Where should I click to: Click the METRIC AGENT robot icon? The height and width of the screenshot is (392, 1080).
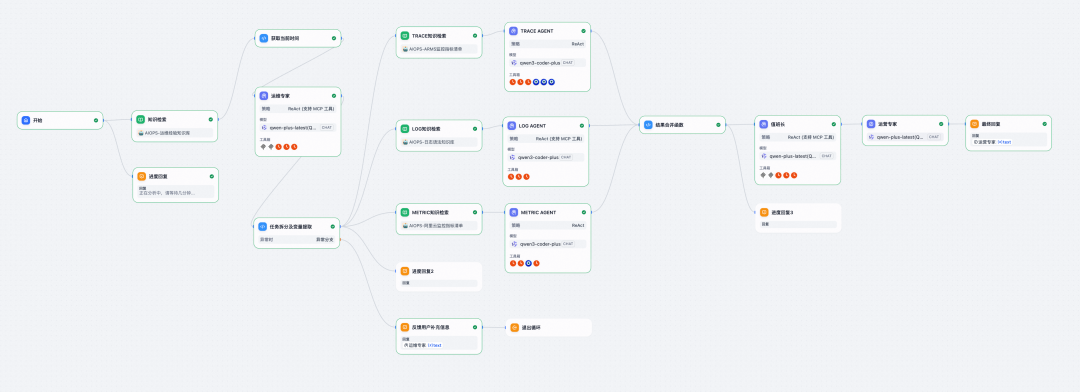point(513,212)
